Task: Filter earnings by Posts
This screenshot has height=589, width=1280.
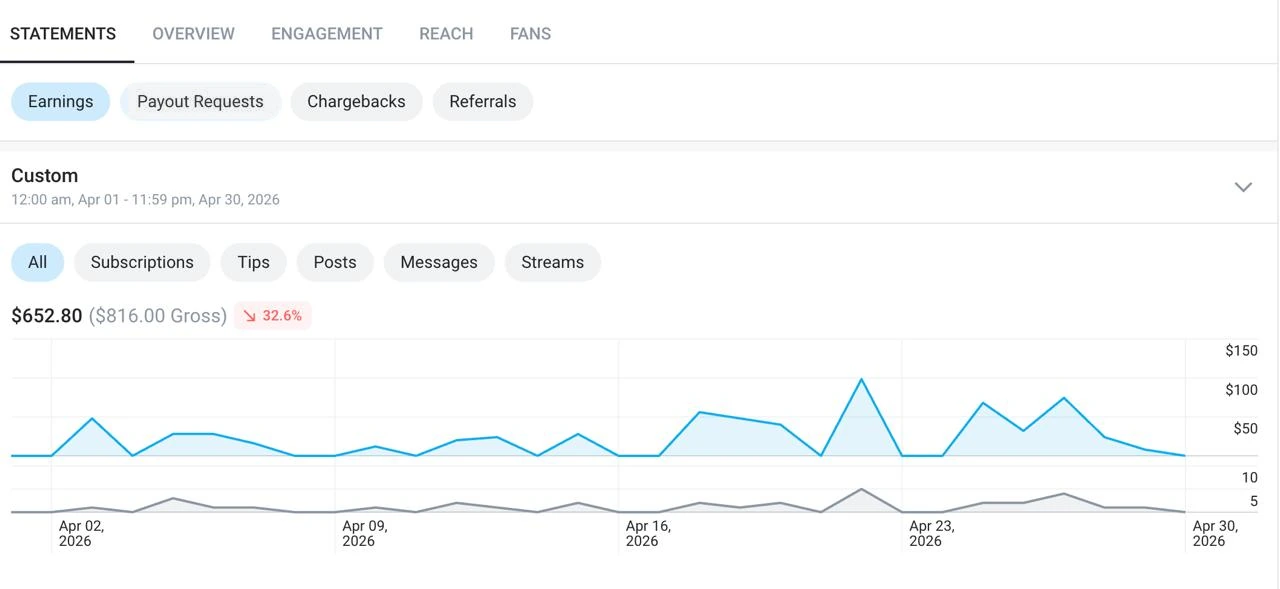Action: [335, 262]
